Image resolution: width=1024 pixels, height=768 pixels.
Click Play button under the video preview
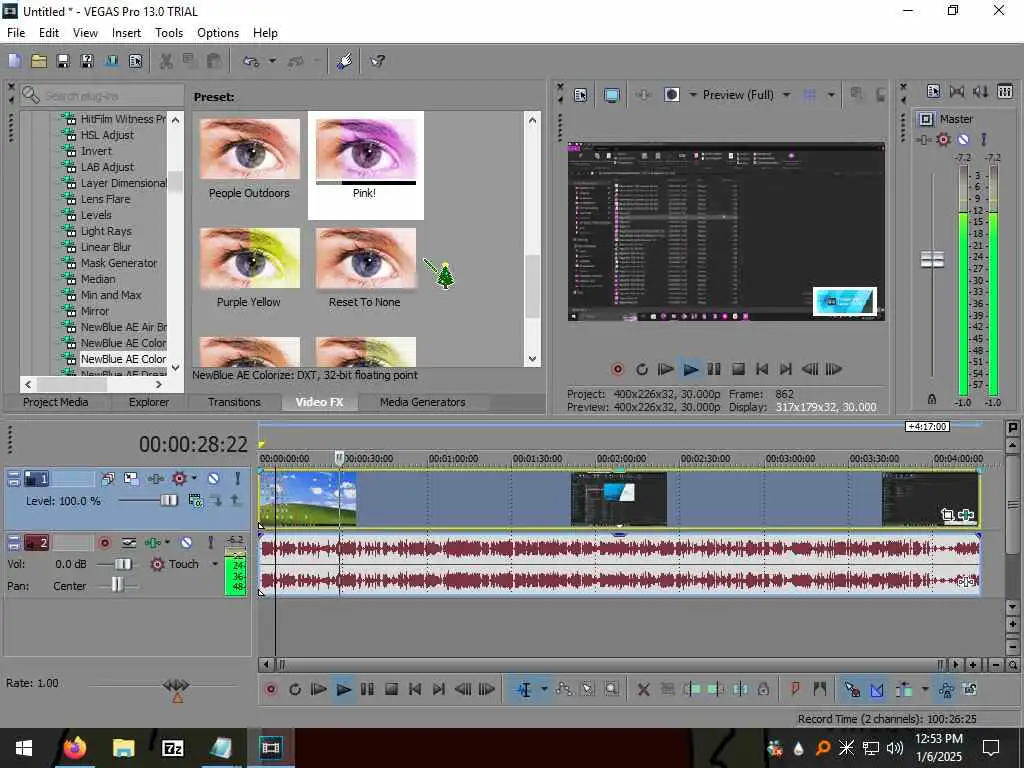click(690, 369)
